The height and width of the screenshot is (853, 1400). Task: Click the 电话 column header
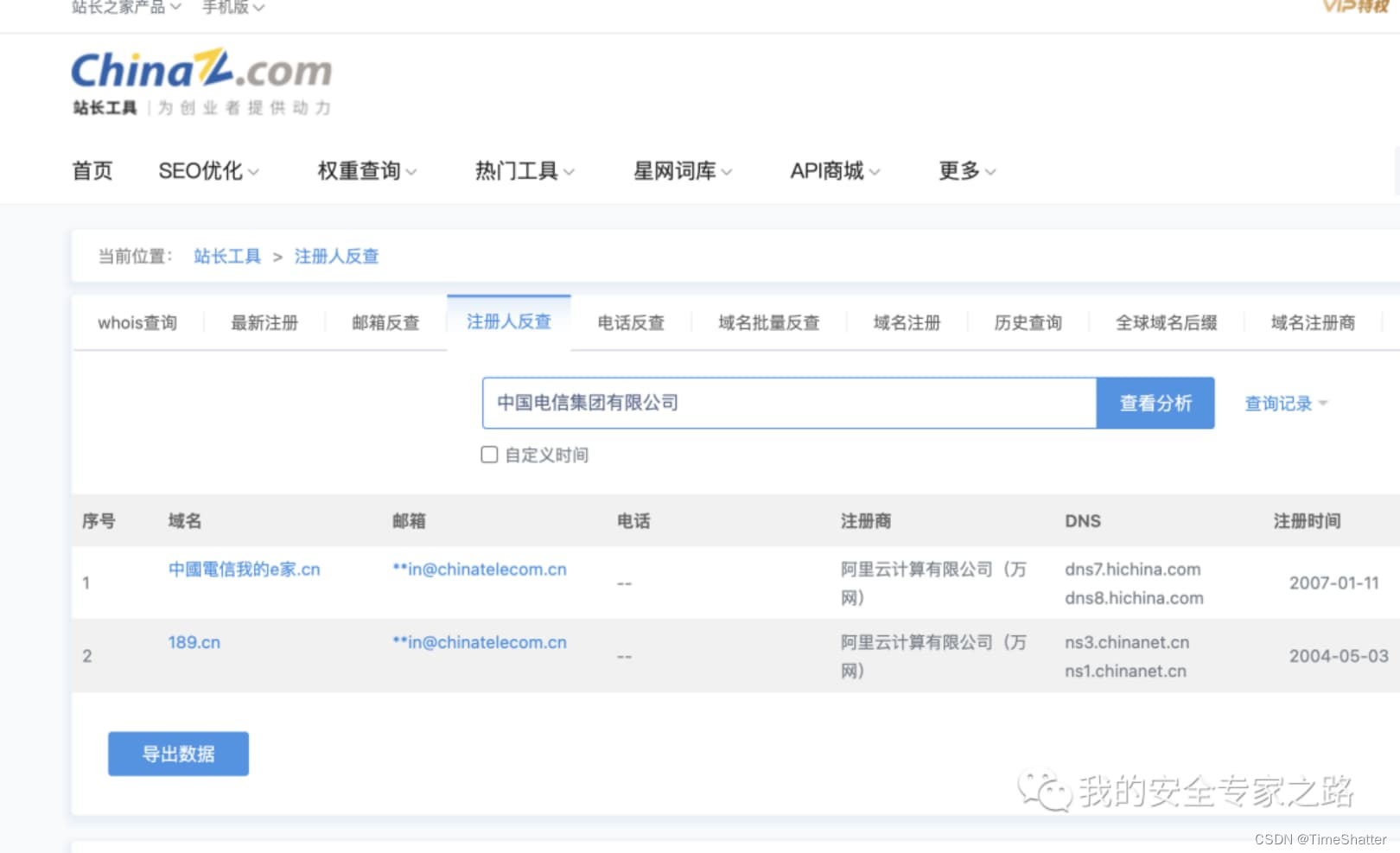click(x=633, y=521)
